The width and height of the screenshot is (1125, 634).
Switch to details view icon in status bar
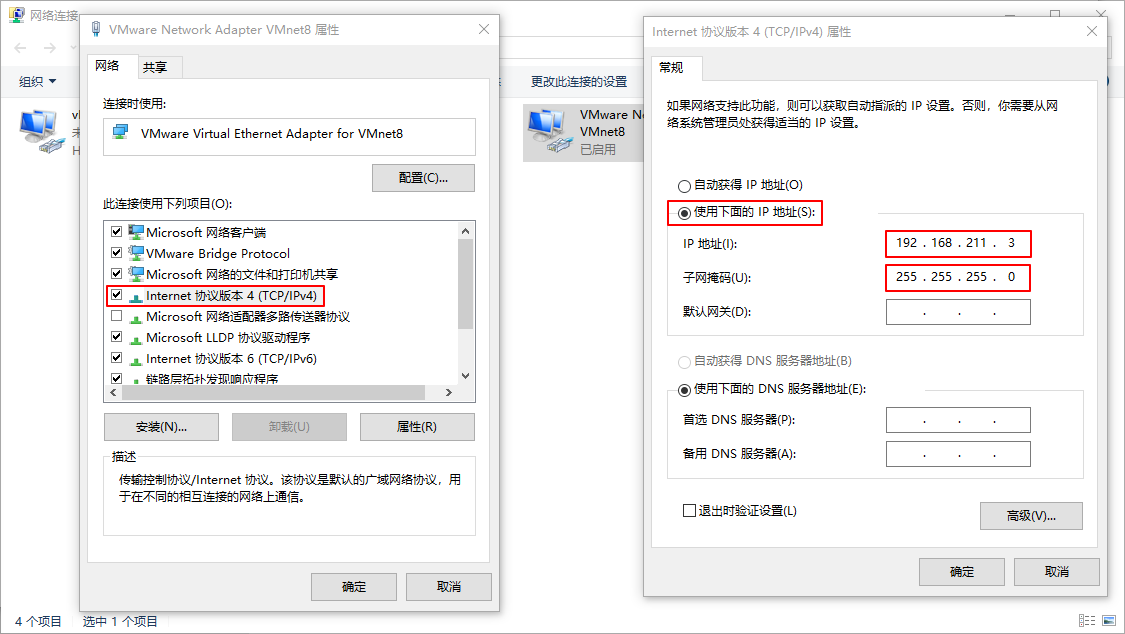pos(1087,620)
